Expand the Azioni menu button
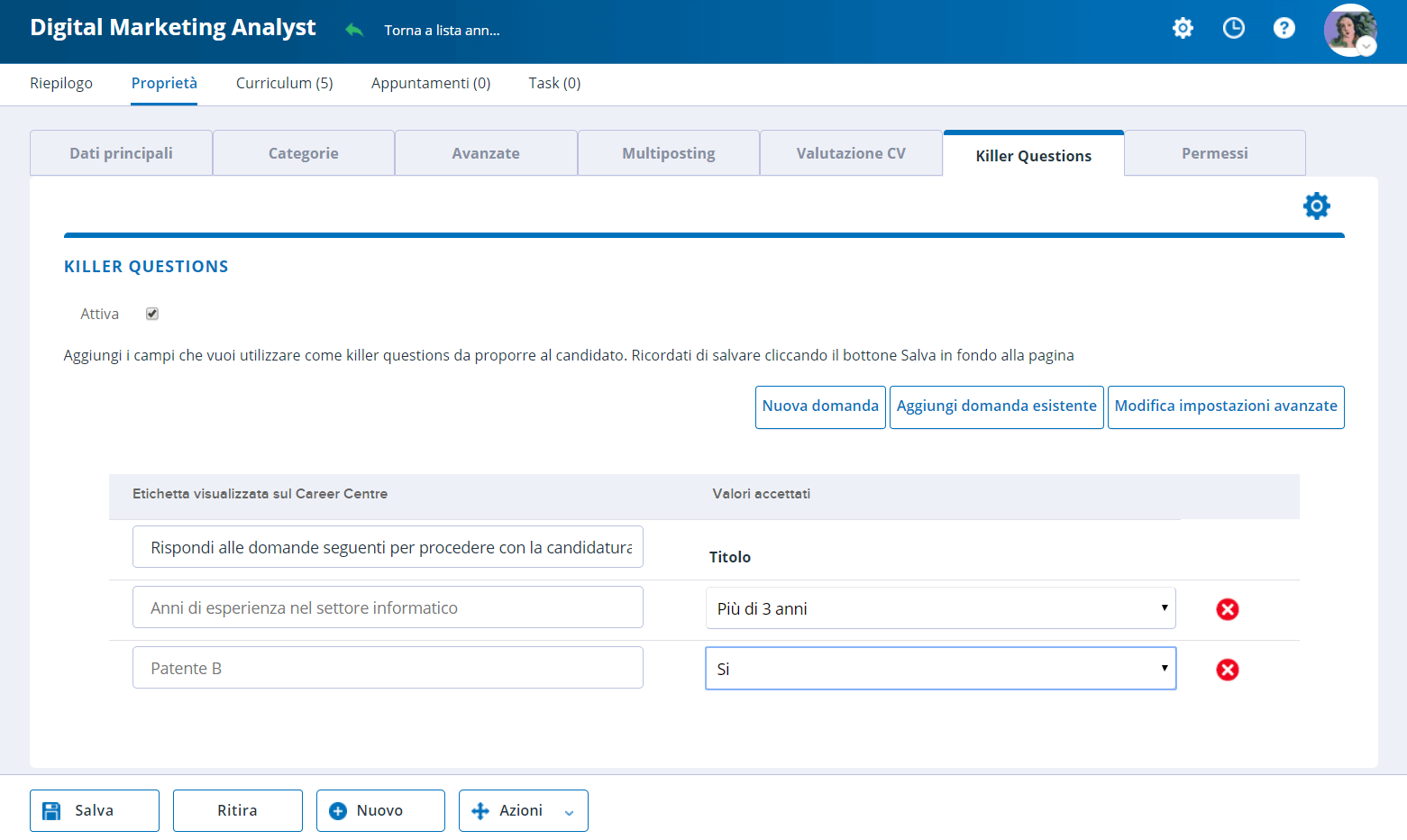Screen dimensions: 1407x840 523,810
